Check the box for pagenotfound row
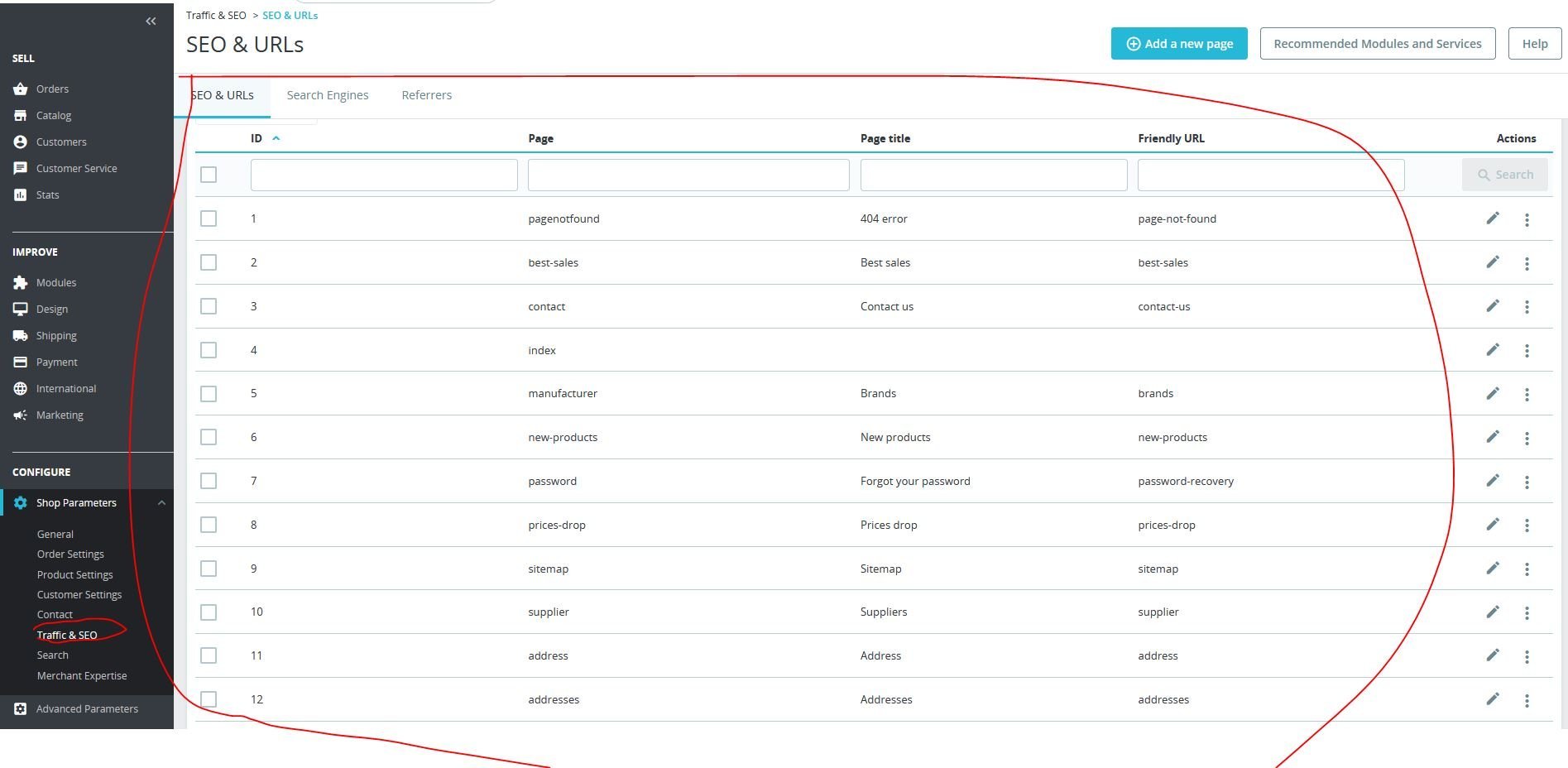The image size is (1568, 768). click(x=209, y=218)
